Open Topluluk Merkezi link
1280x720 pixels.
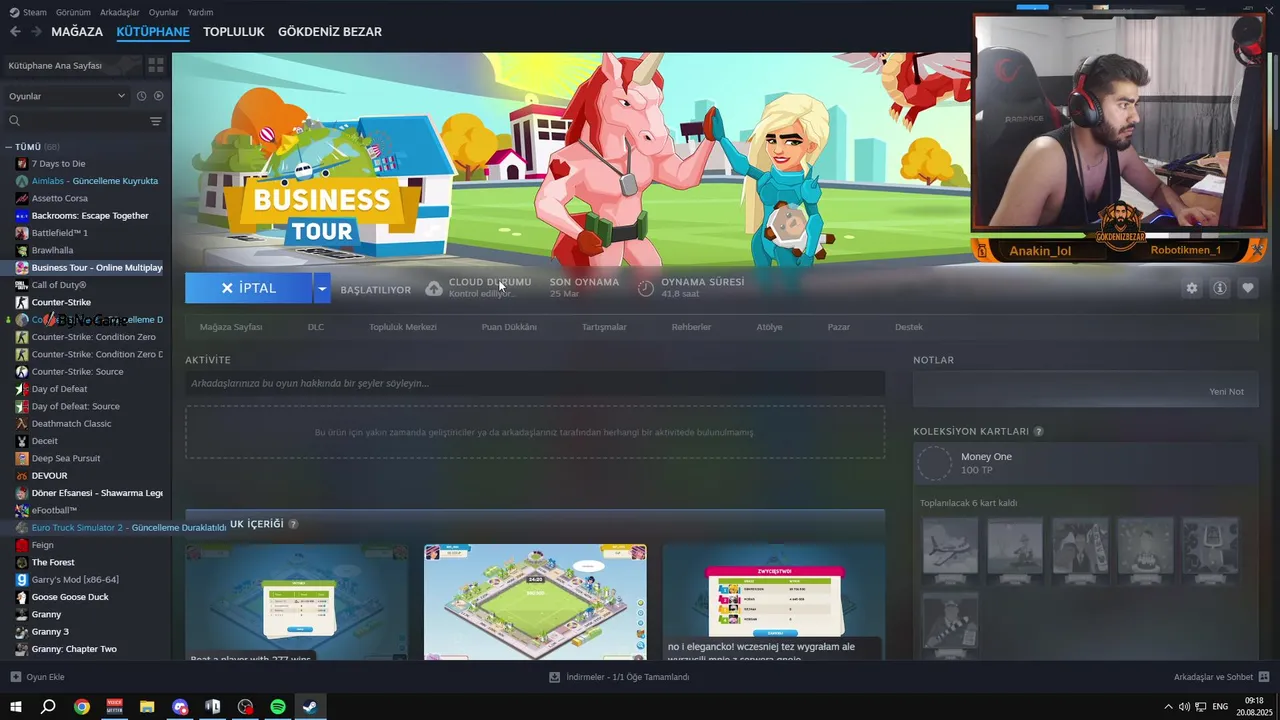pos(403,327)
